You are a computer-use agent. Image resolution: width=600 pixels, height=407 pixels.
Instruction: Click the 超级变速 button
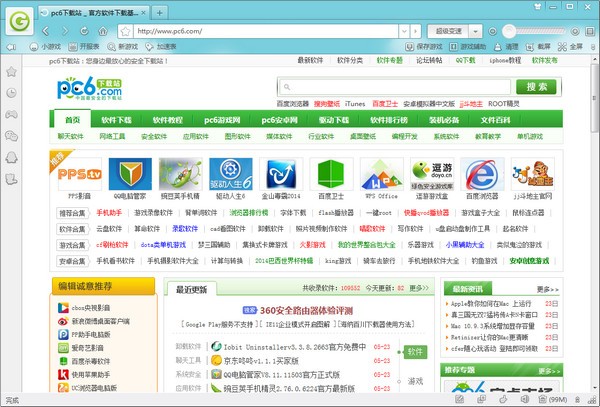[448, 31]
